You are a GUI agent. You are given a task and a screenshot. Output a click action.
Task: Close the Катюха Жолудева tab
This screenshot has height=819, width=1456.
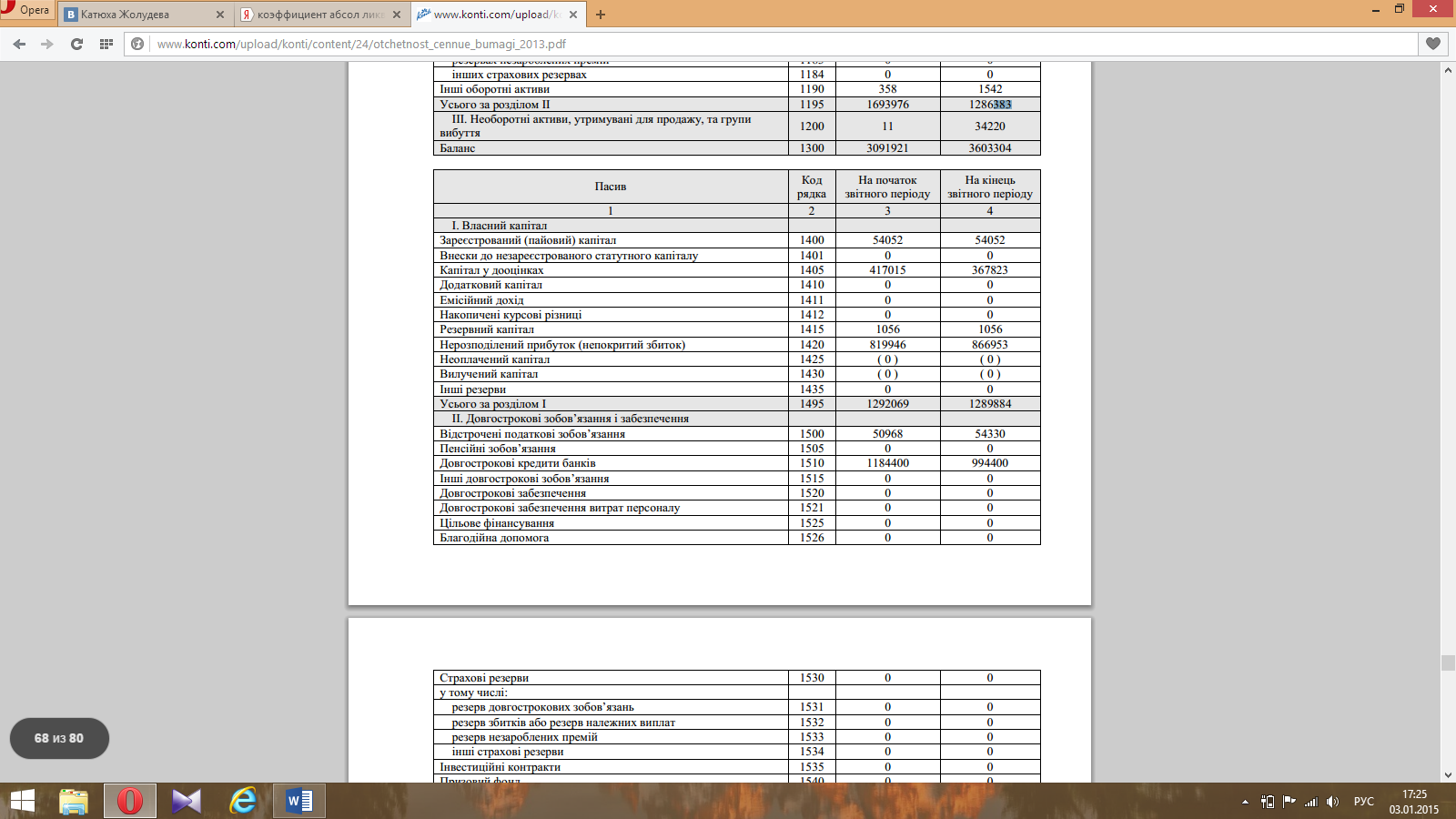tap(220, 15)
